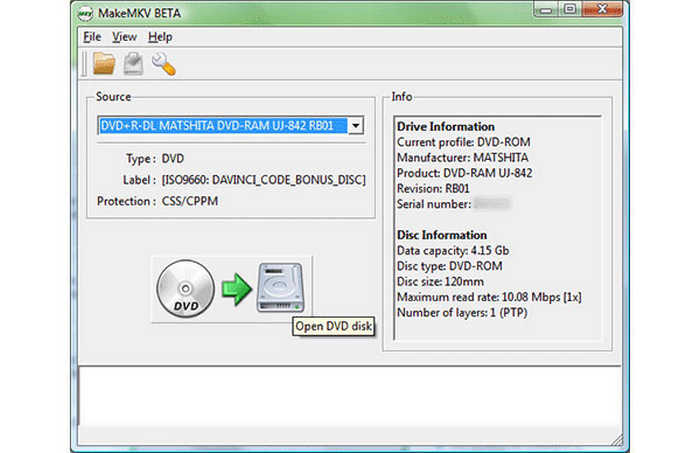
Task: Open the File menu
Action: (x=92, y=37)
